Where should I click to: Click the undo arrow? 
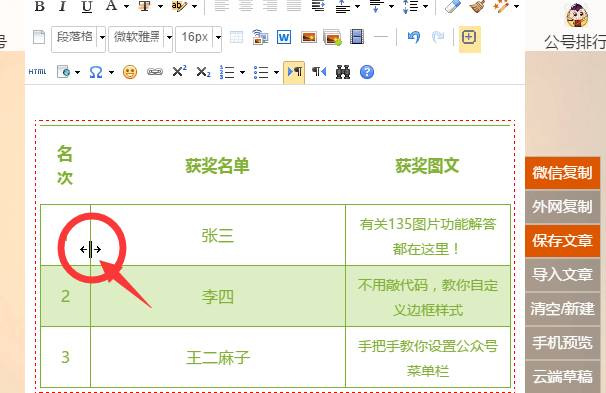pos(414,37)
